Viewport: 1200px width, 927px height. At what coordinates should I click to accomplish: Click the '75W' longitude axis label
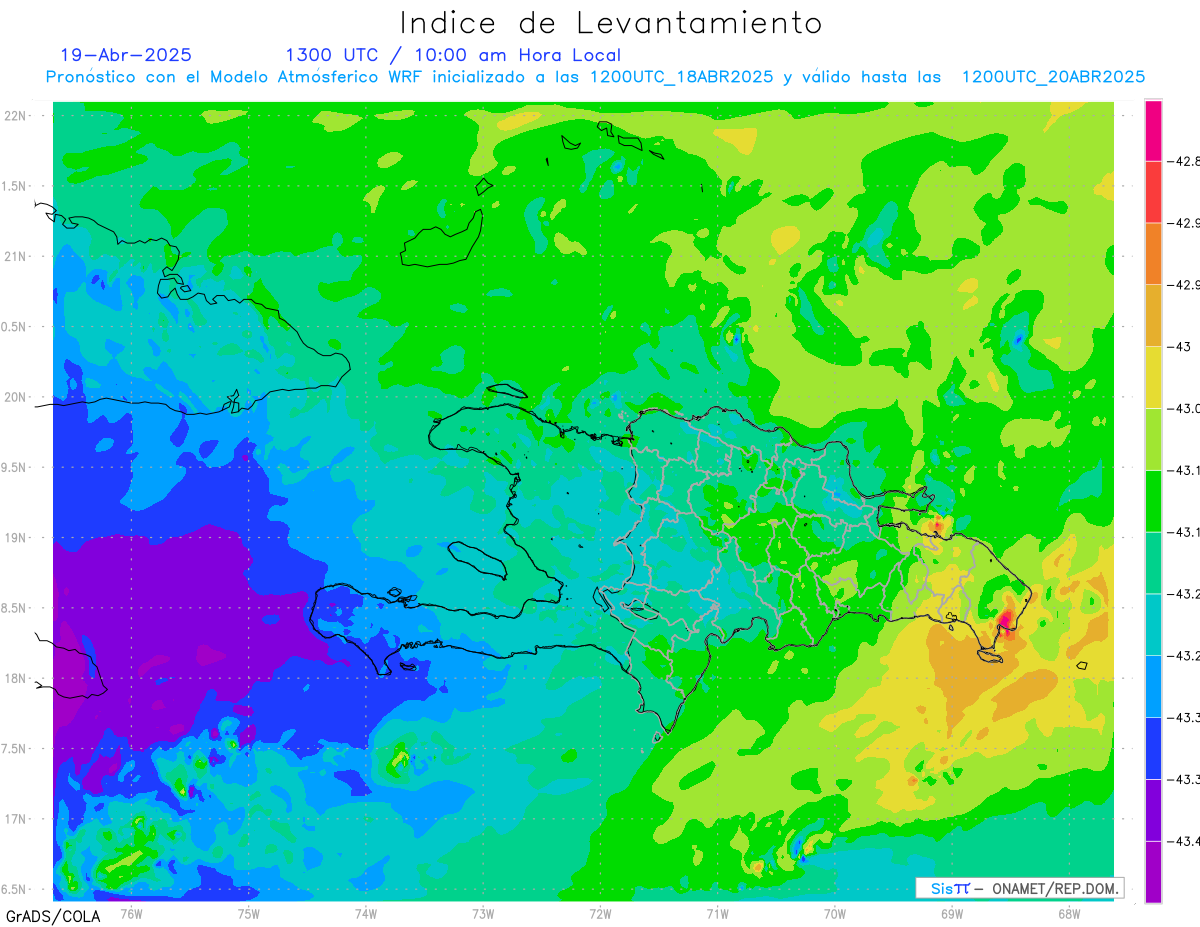[x=248, y=913]
